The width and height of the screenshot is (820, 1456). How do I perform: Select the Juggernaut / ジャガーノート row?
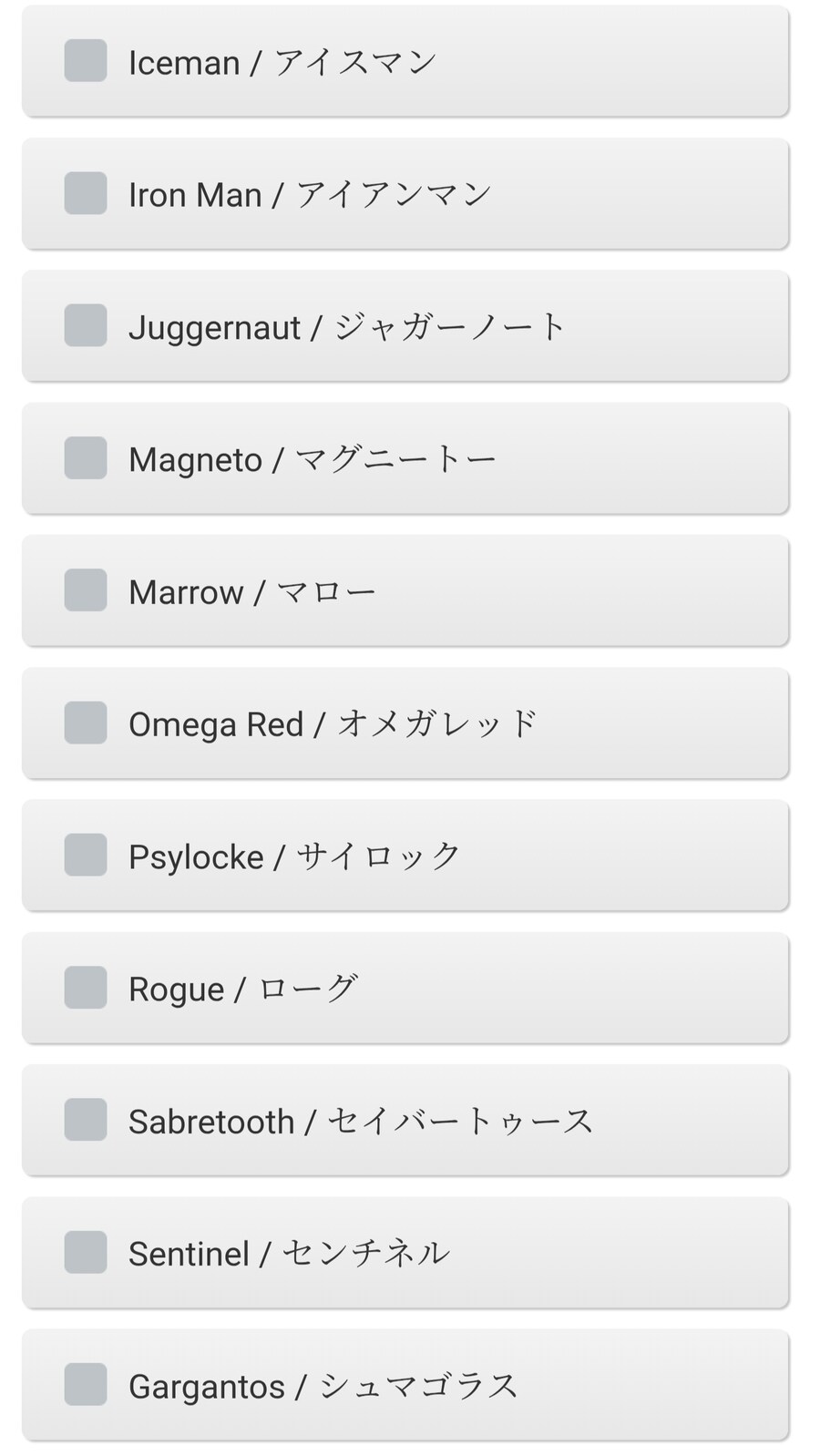[x=405, y=326]
